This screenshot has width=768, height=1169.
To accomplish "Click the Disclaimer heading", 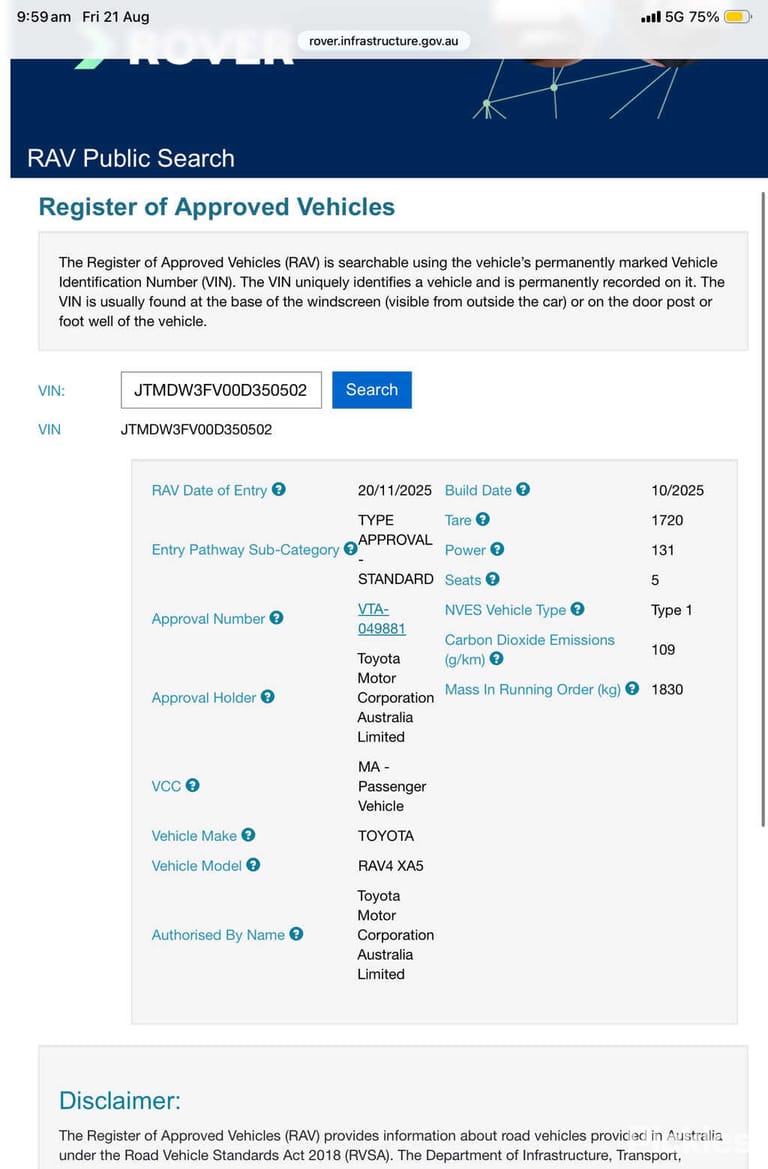I will (119, 1100).
